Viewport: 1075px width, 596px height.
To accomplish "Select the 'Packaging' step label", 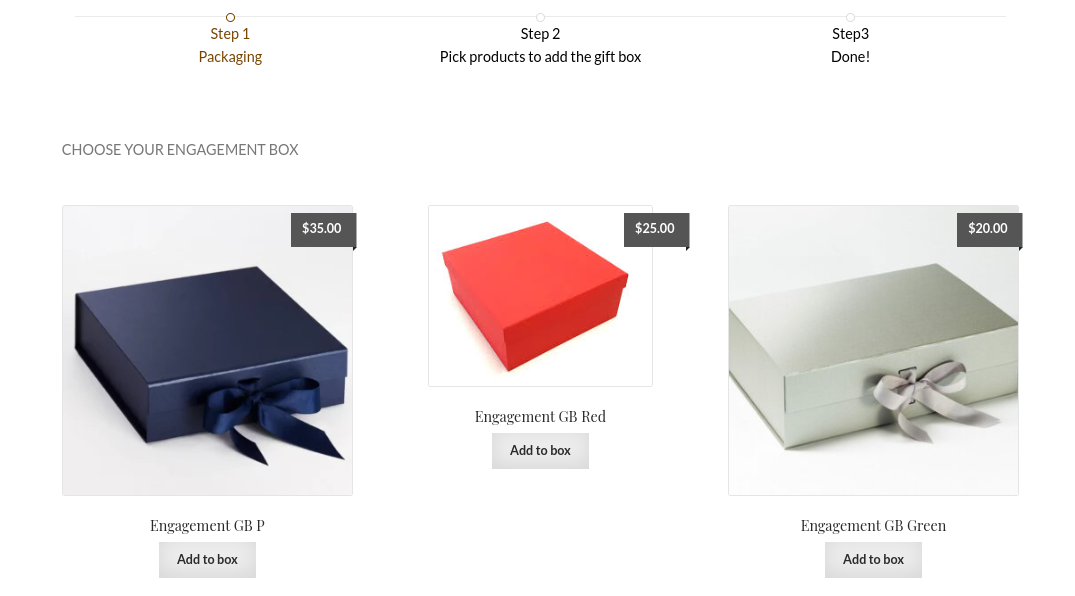I will (x=230, y=56).
